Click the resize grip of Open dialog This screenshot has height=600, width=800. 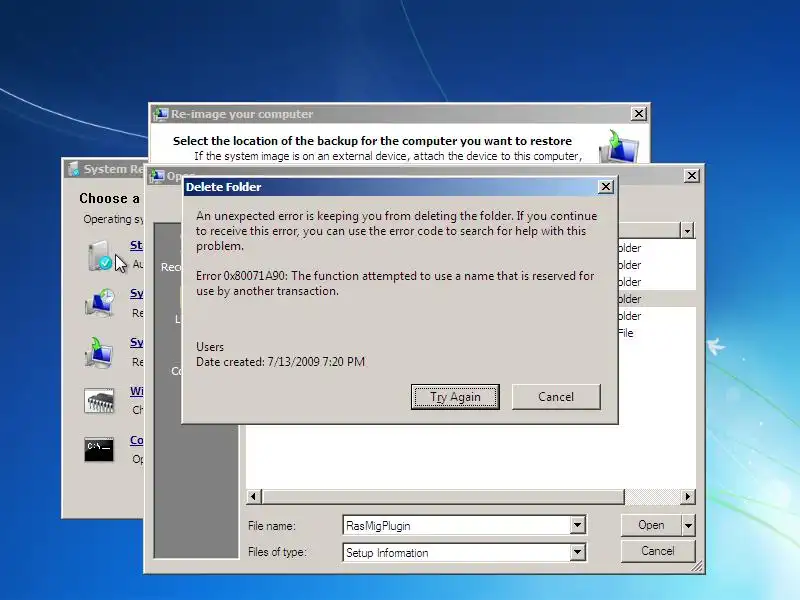coord(696,566)
